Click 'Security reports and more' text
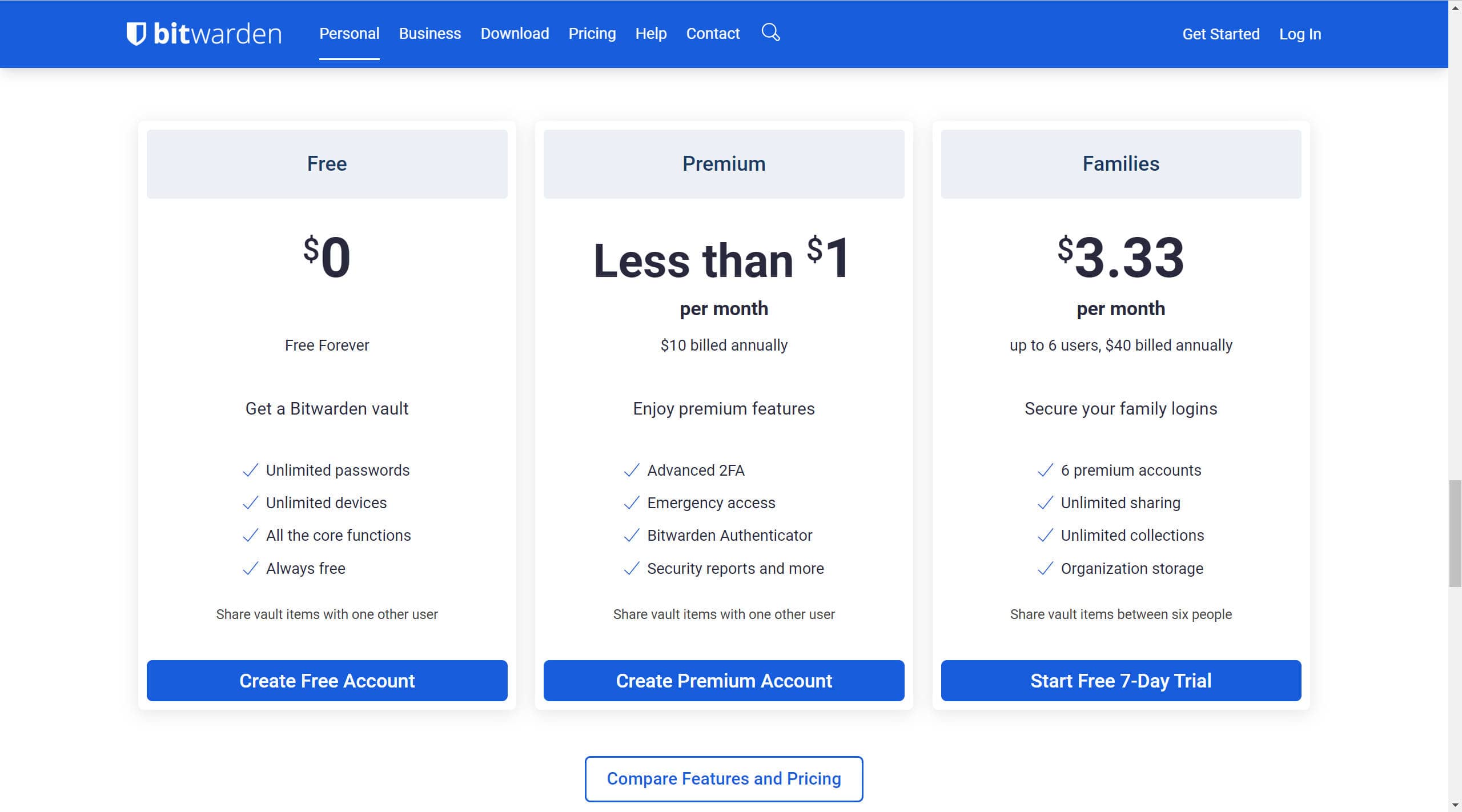 (735, 568)
